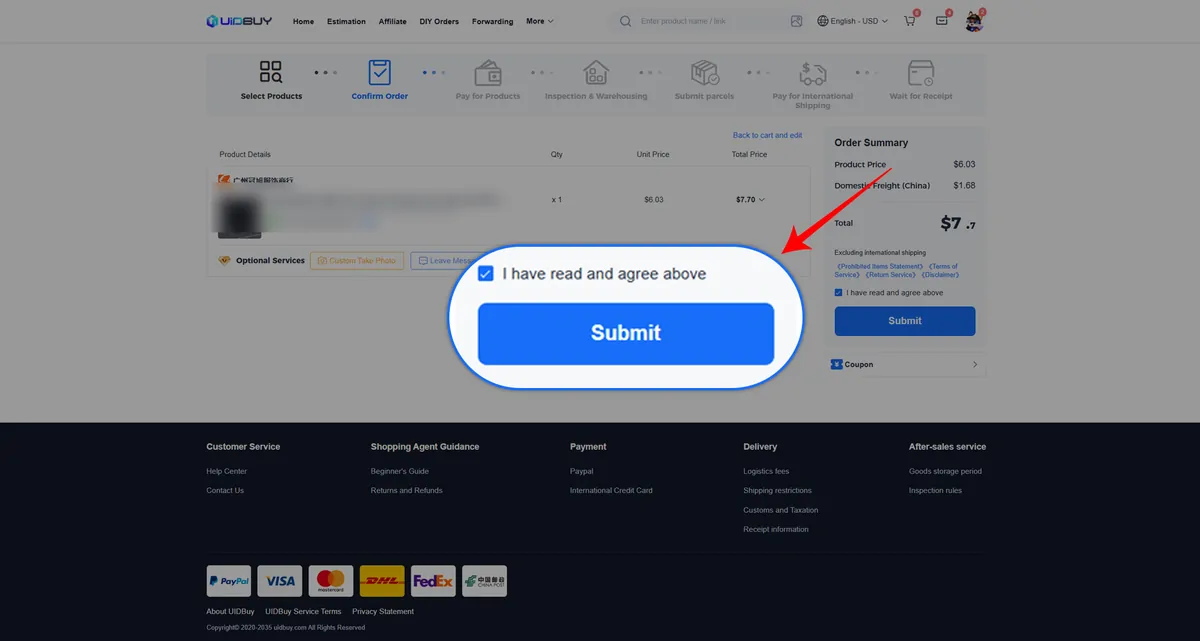
Task: Click the blurred product thumbnail image
Action: coord(239,215)
